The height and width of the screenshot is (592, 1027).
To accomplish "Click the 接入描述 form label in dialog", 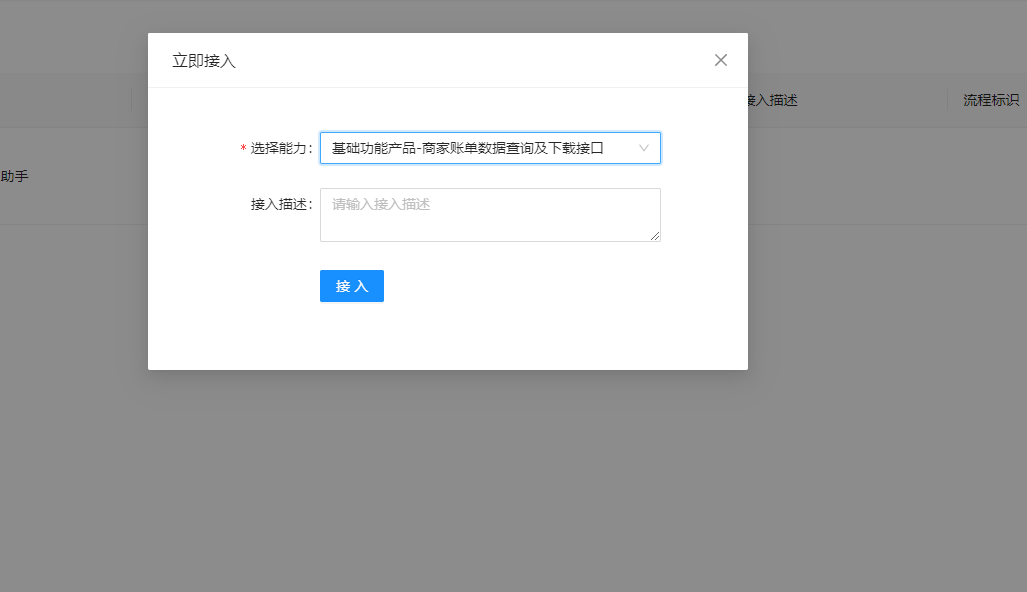I will coord(281,204).
